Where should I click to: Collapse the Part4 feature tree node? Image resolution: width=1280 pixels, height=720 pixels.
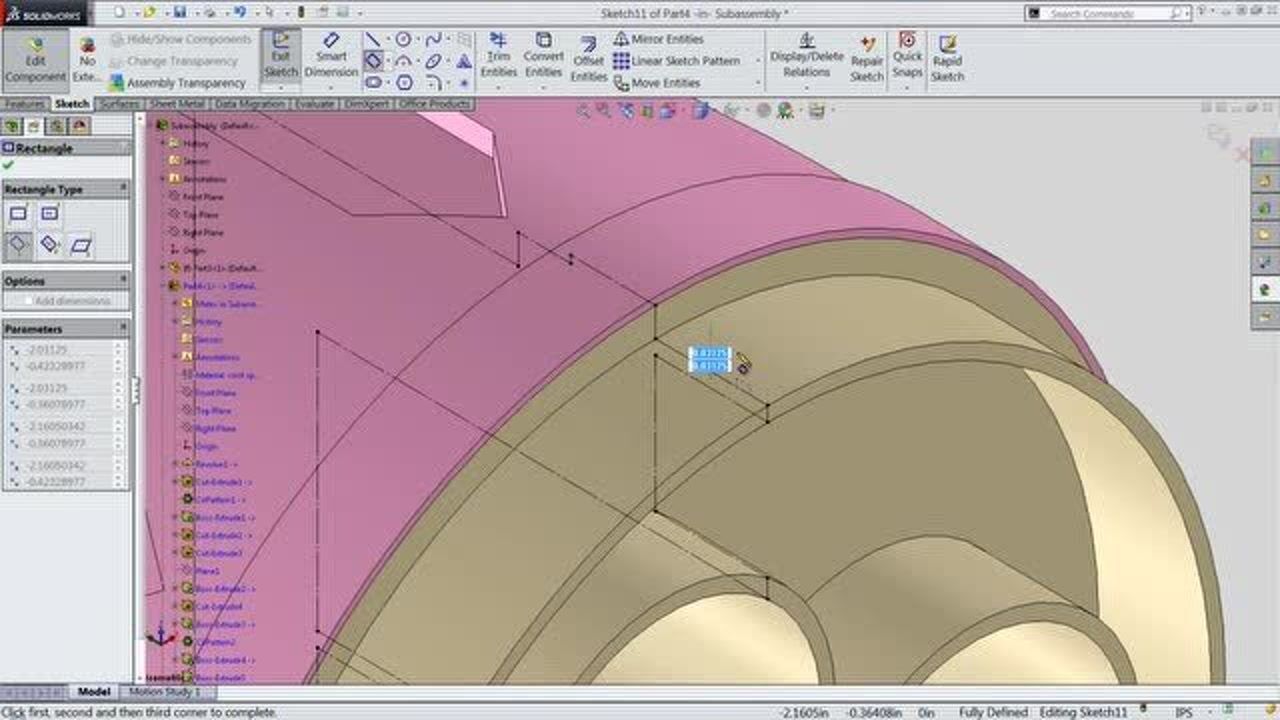[163, 285]
